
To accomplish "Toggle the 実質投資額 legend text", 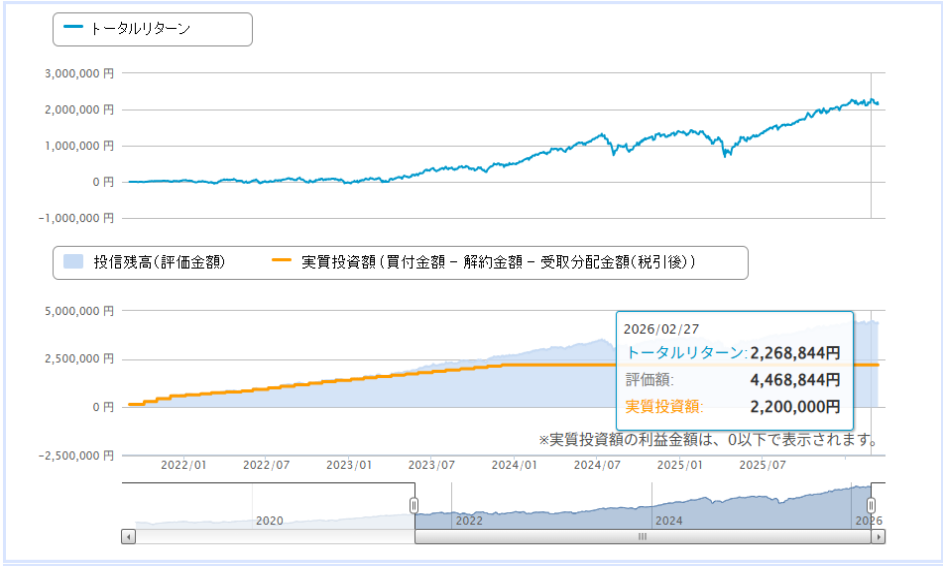I will (497, 262).
